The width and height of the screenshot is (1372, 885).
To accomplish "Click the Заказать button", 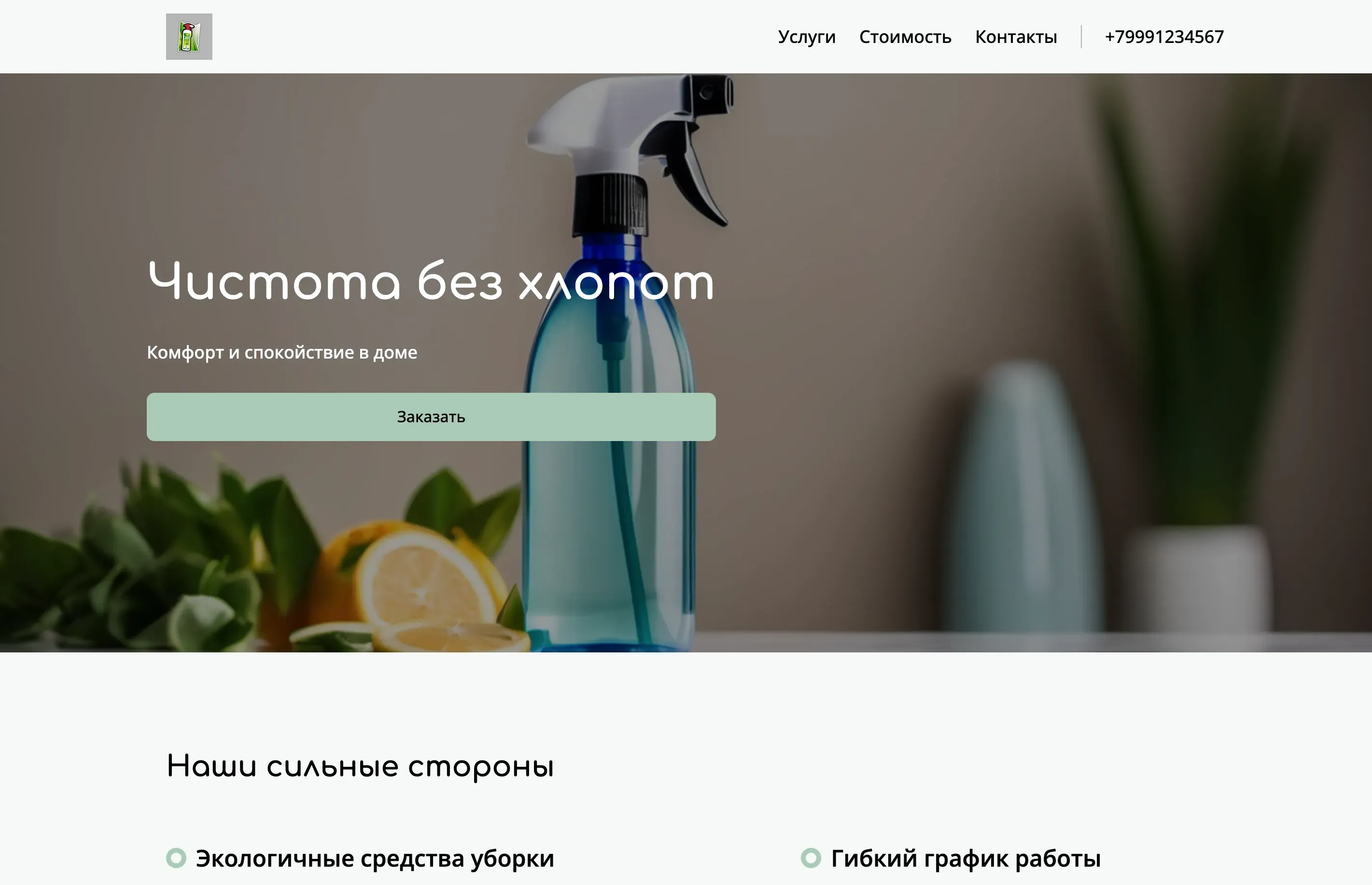I will pyautogui.click(x=431, y=416).
